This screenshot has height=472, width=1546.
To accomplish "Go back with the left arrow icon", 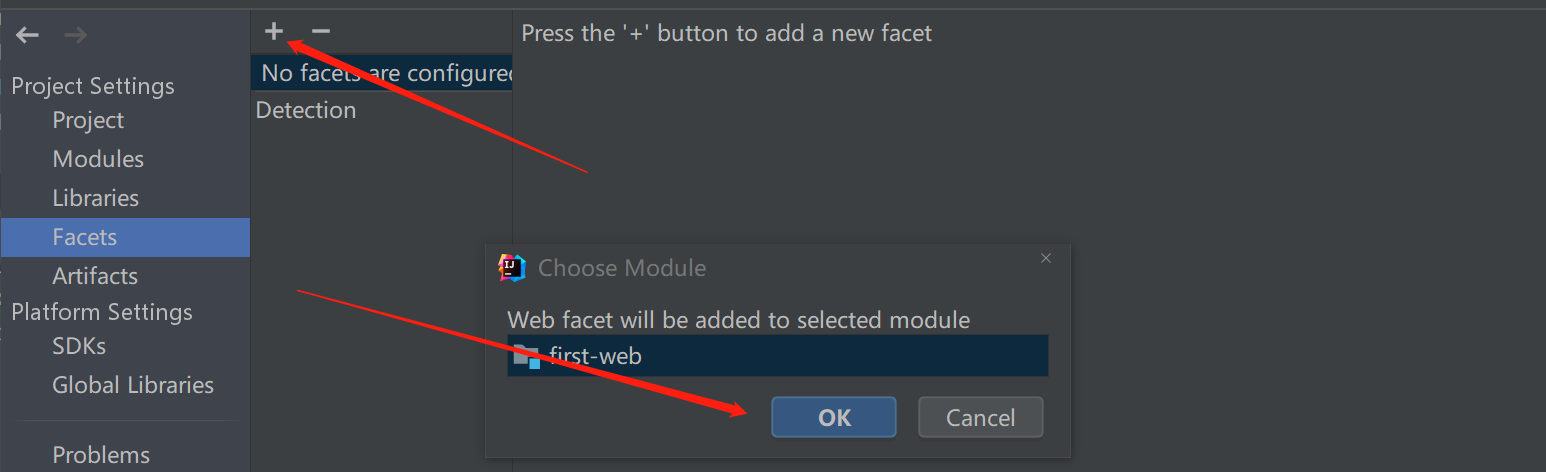I will click(x=27, y=35).
